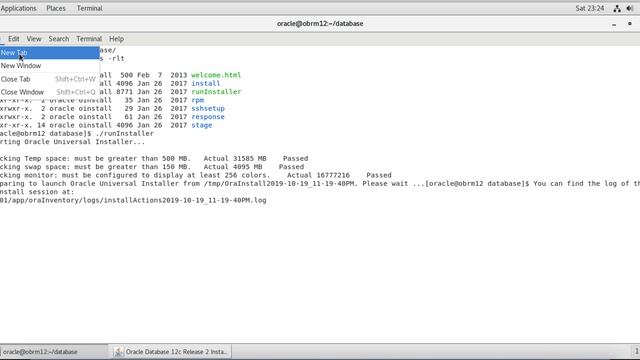Viewport: 640px width, 360px height.
Task: Click the rpm directory name
Action: [x=198, y=100]
